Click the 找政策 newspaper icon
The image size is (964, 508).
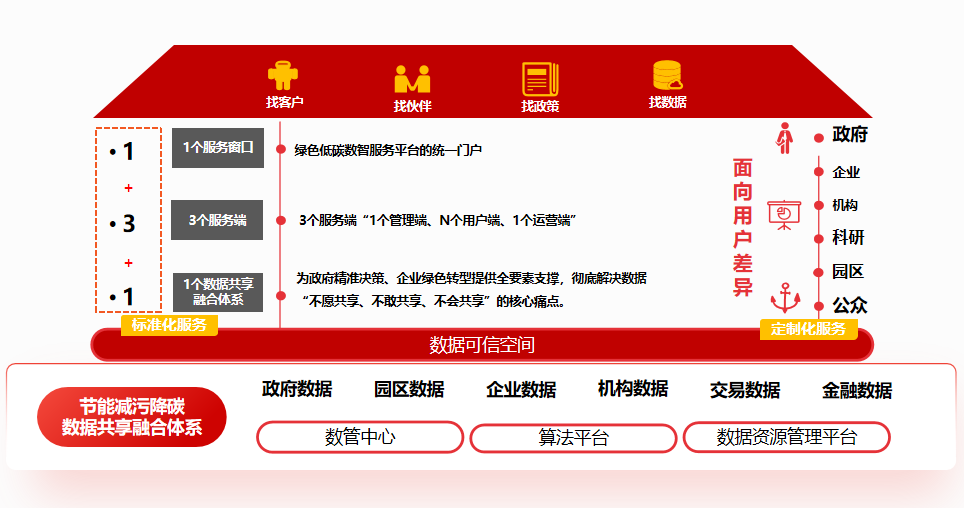tap(540, 79)
